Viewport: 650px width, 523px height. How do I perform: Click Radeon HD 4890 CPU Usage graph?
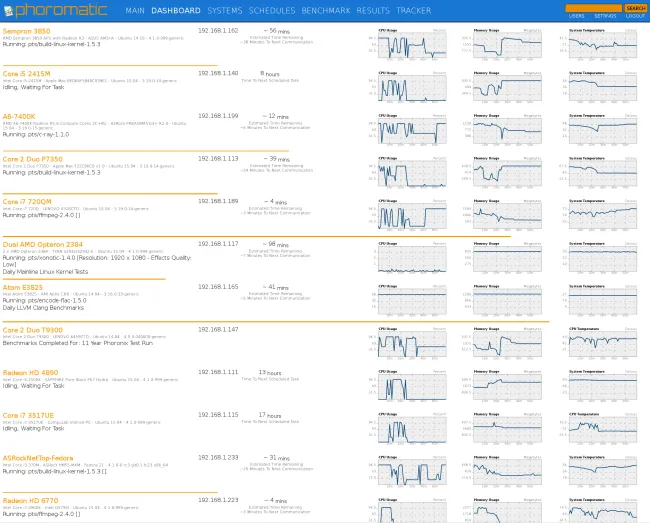(x=412, y=387)
